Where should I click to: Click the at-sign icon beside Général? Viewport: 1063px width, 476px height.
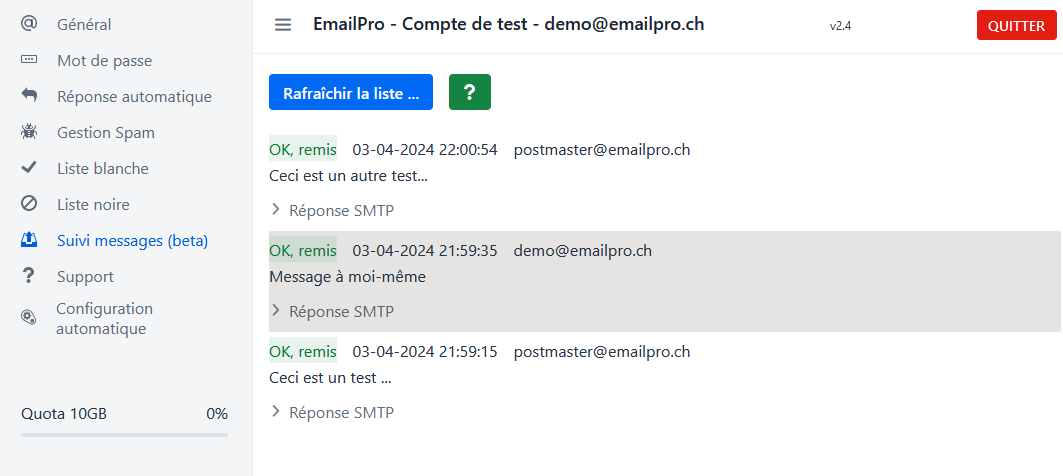pos(29,24)
